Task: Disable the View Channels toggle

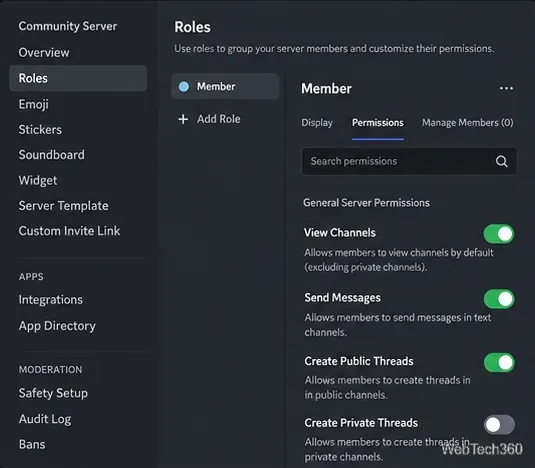Action: [499, 234]
